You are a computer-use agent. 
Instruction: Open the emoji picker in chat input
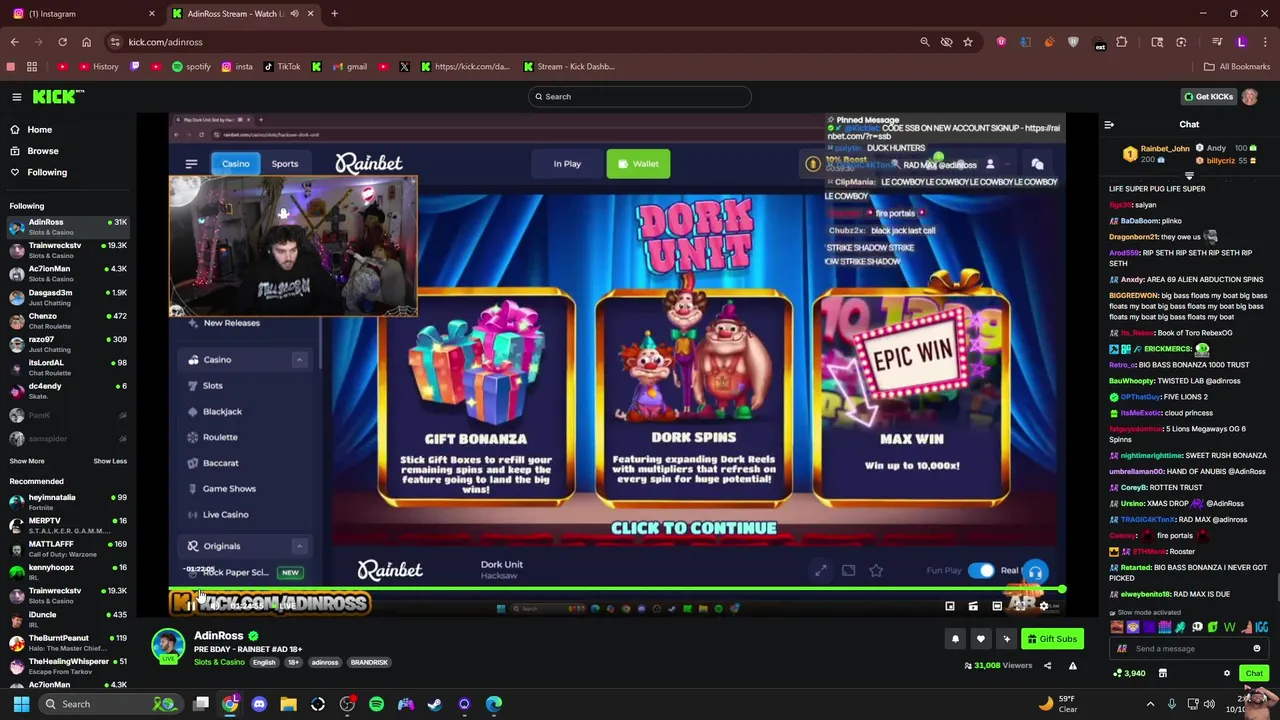tap(1257, 649)
